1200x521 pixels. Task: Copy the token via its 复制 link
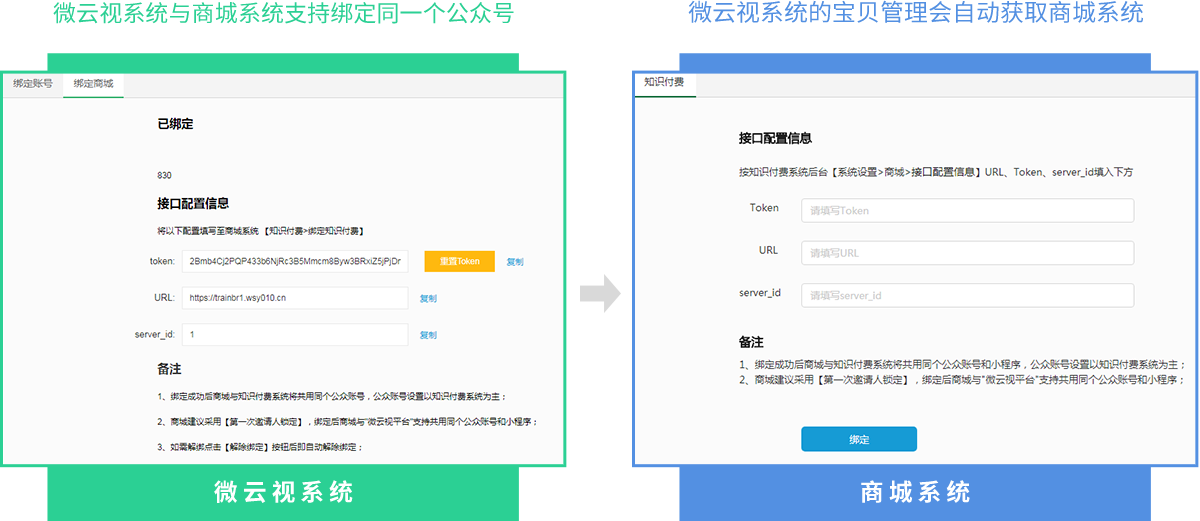point(514,262)
